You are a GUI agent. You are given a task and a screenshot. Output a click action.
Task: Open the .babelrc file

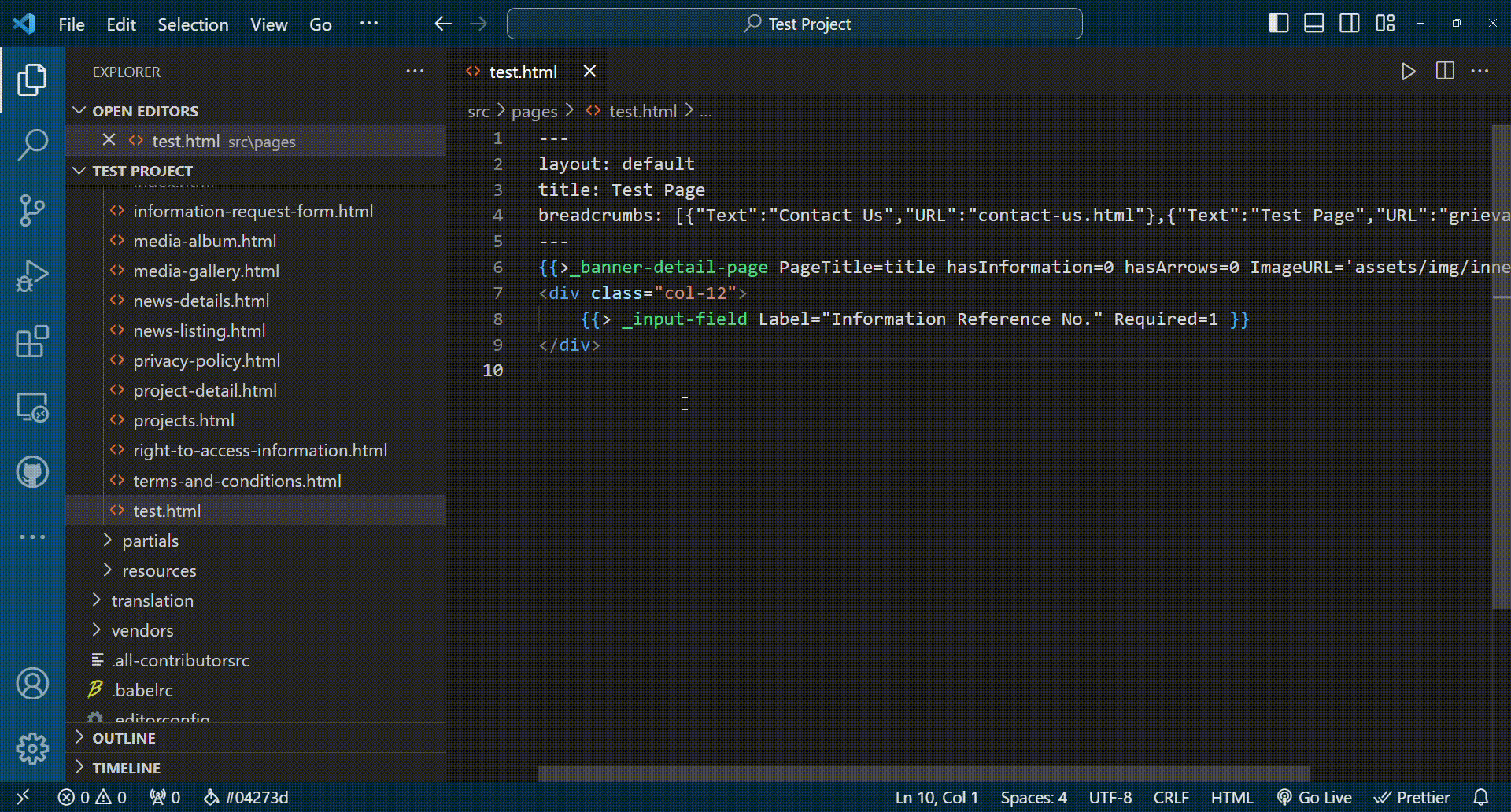coord(257,690)
